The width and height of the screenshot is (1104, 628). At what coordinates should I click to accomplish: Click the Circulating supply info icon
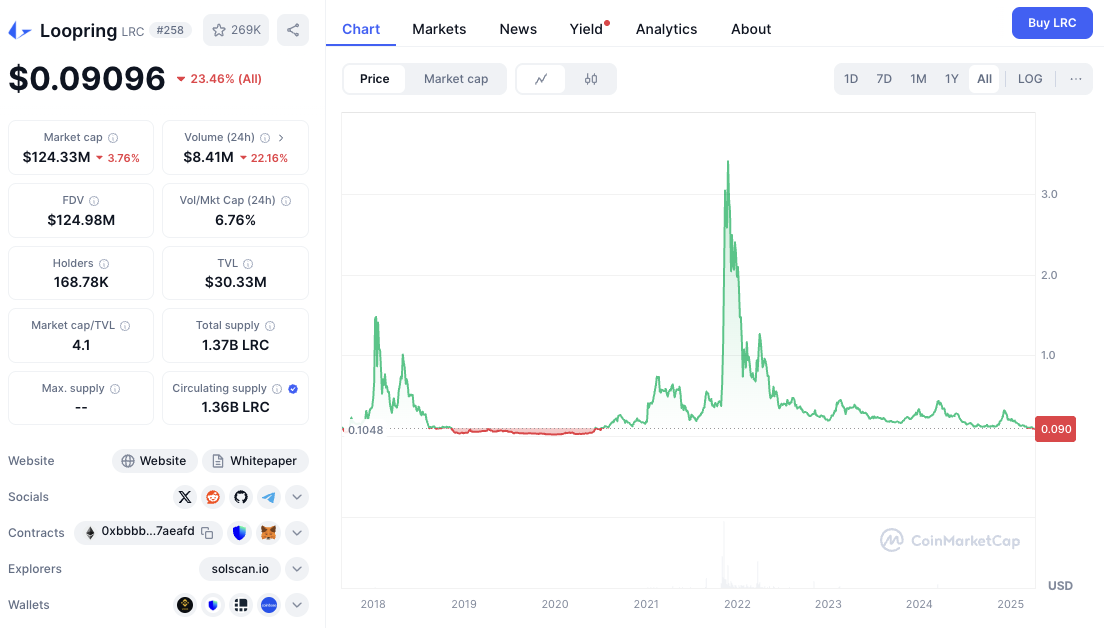(x=277, y=389)
